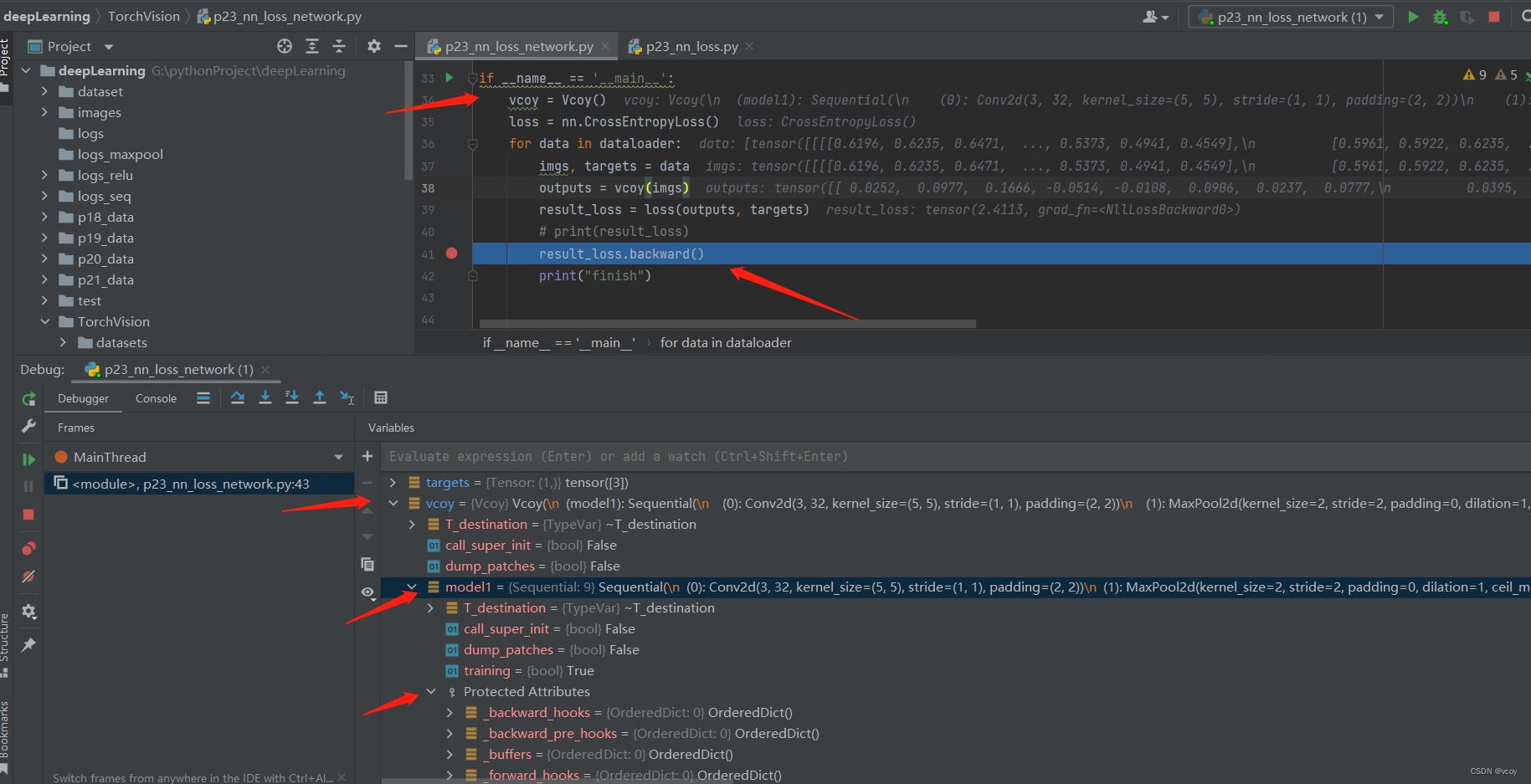Click the Run to Cursor icon
Image resolution: width=1531 pixels, height=784 pixels.
click(x=347, y=397)
